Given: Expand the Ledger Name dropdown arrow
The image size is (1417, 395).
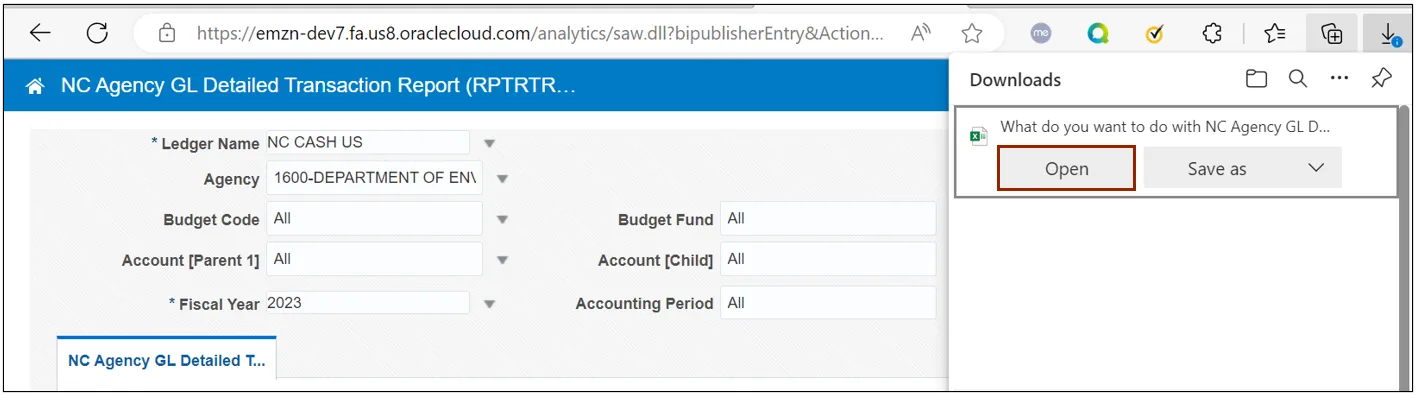Looking at the screenshot, I should coord(489,144).
